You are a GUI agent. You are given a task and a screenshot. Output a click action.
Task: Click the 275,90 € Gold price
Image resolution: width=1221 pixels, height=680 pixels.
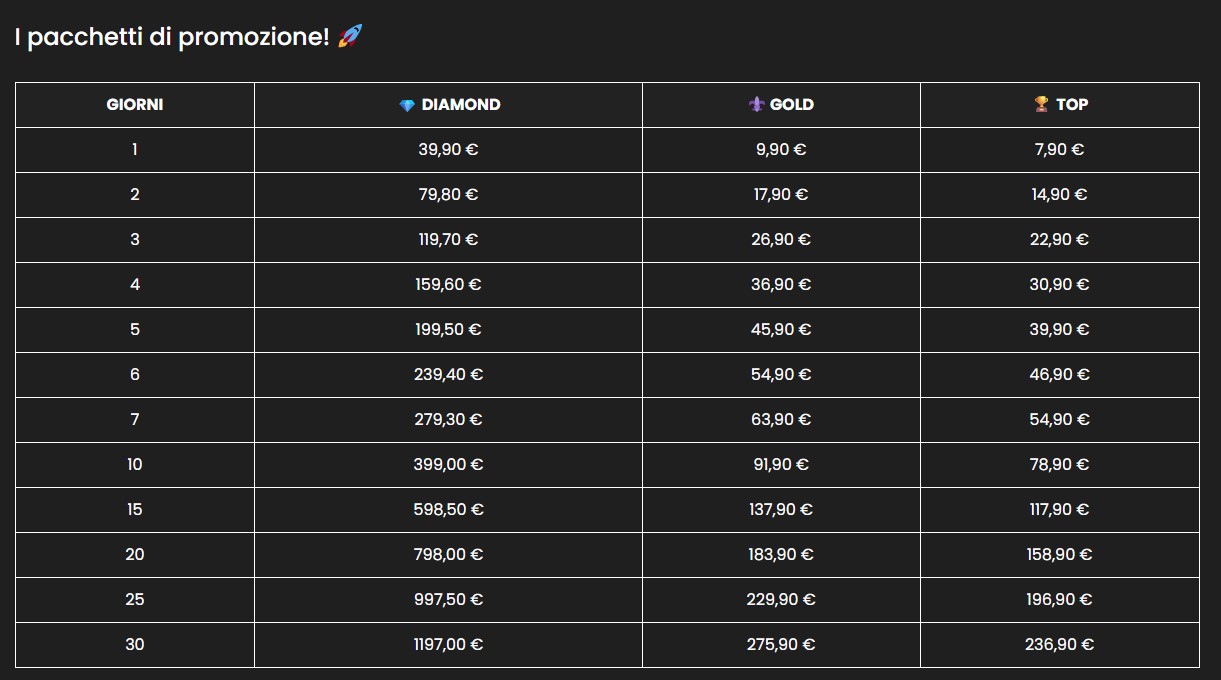coord(781,645)
